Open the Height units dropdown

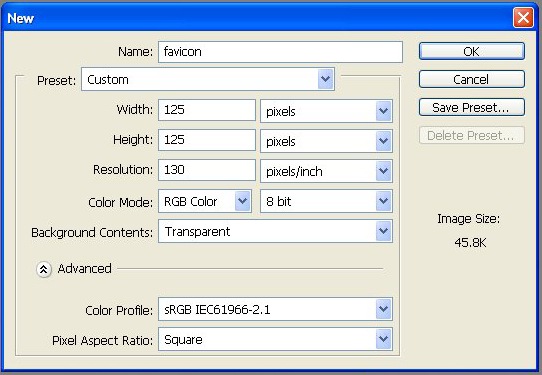click(x=326, y=141)
